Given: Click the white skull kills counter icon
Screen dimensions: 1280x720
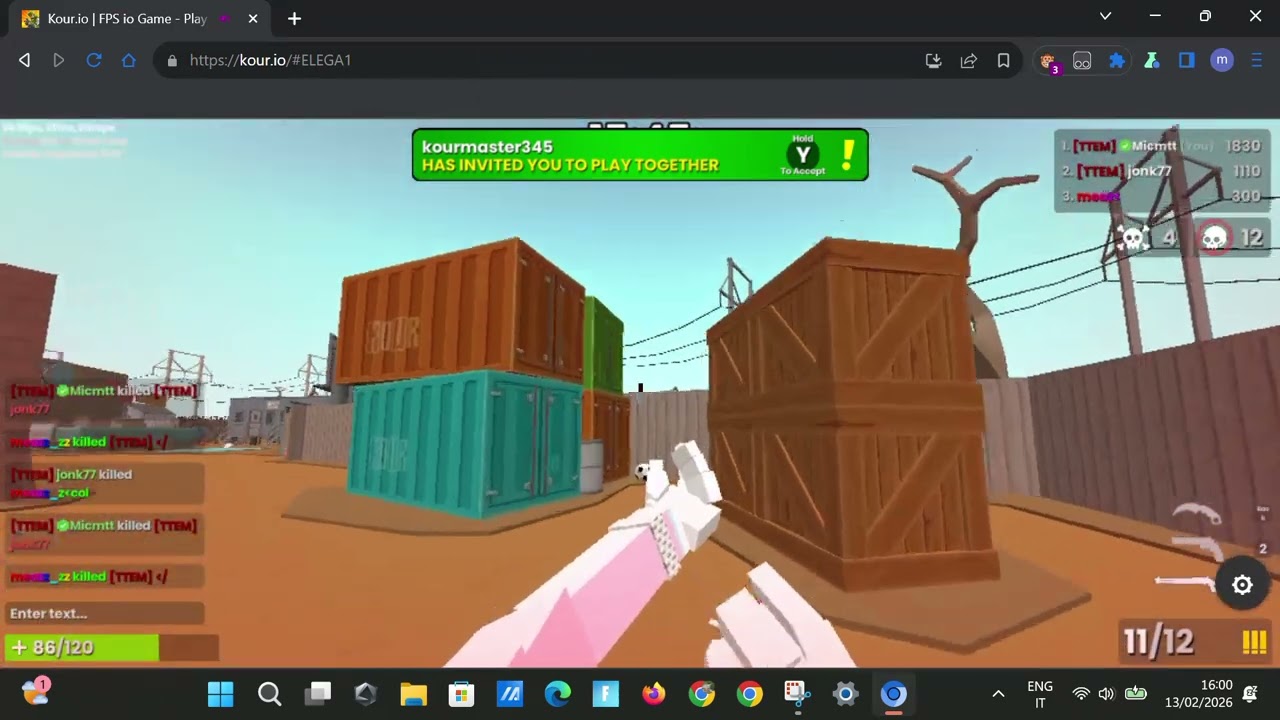Looking at the screenshot, I should (x=1135, y=238).
